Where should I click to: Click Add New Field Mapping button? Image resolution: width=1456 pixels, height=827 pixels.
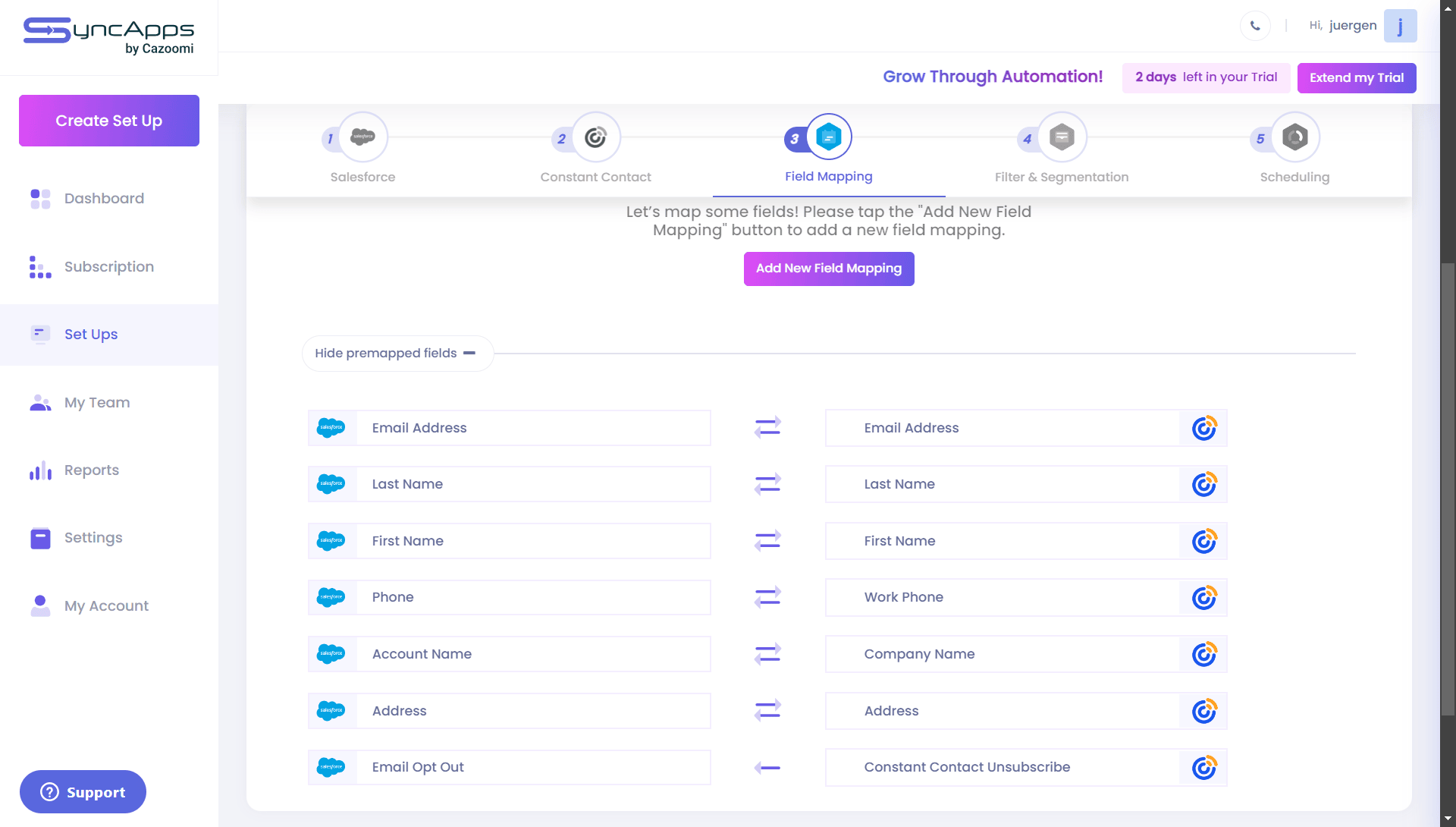coord(829,269)
